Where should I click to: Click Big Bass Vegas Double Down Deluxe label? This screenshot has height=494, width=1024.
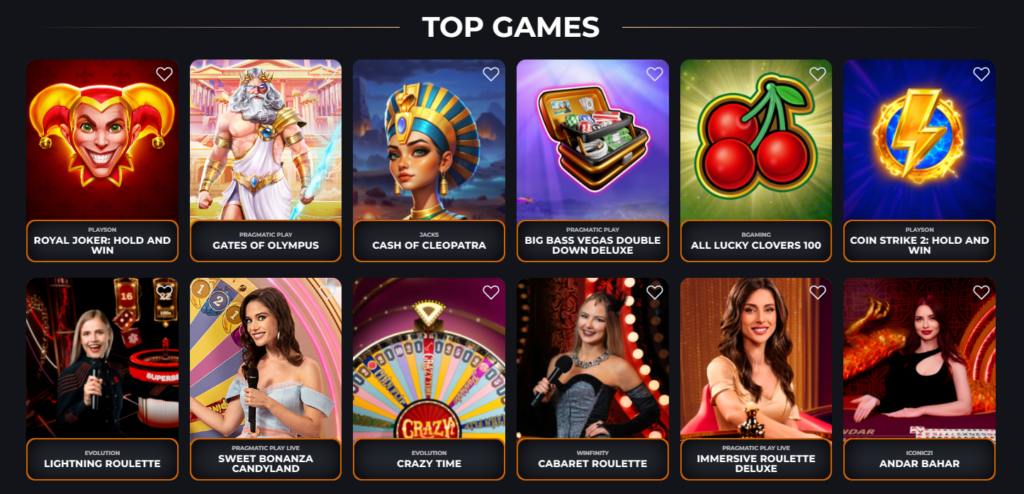click(592, 245)
